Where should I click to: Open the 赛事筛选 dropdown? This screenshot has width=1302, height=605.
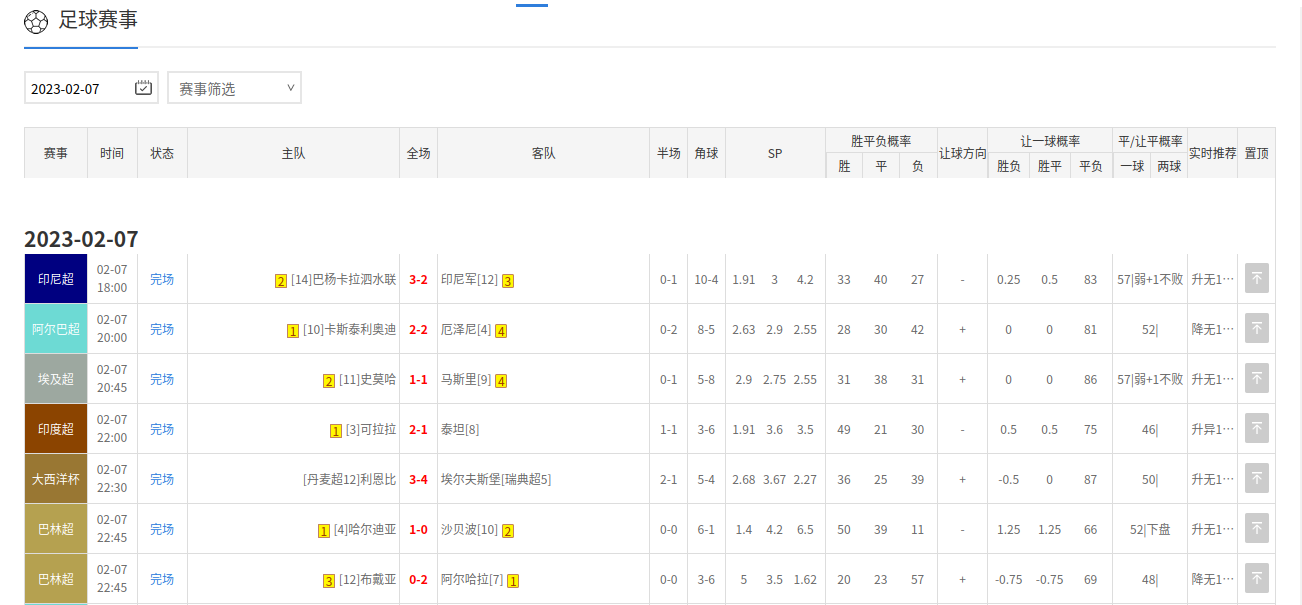click(234, 88)
